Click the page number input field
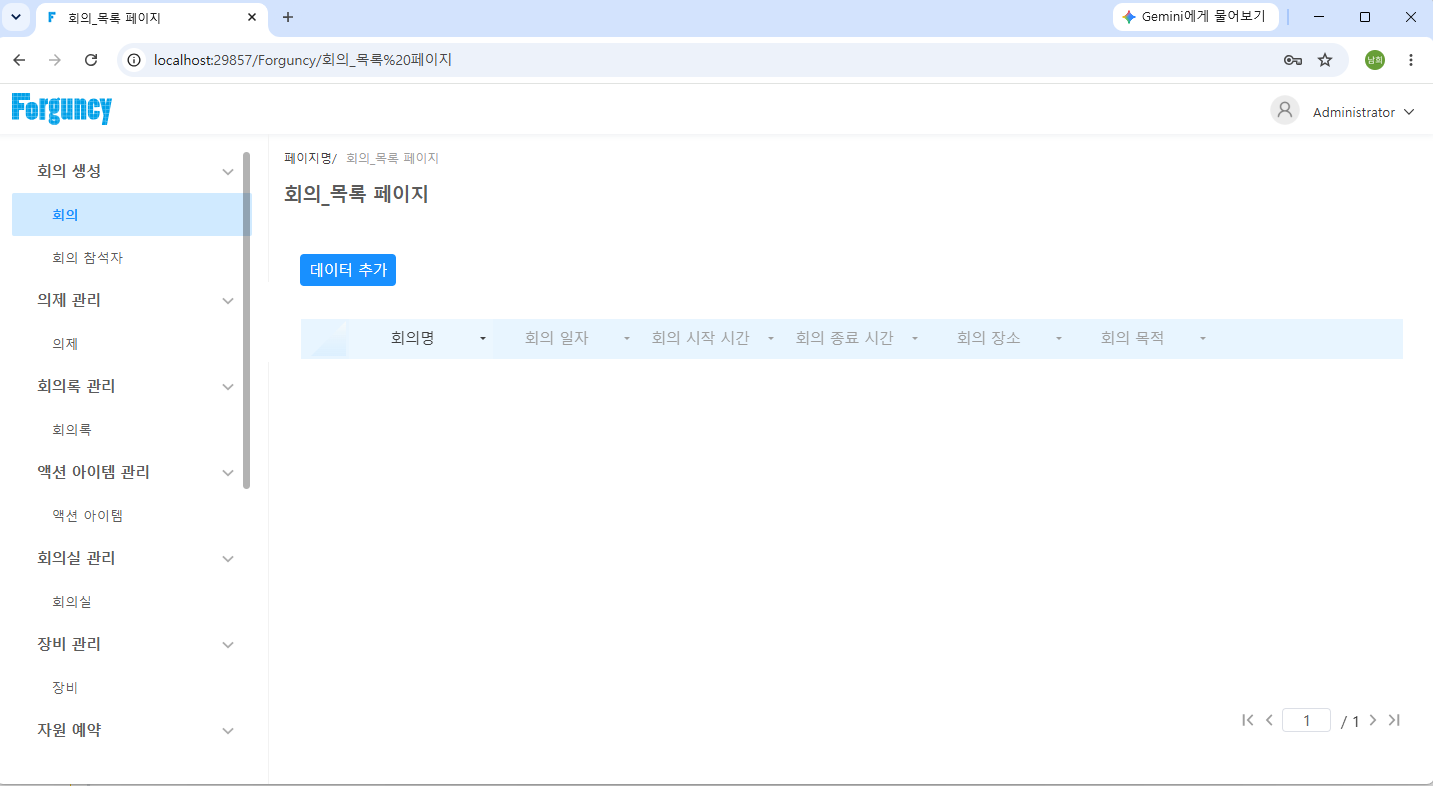The height and width of the screenshot is (786, 1433). 1306,720
